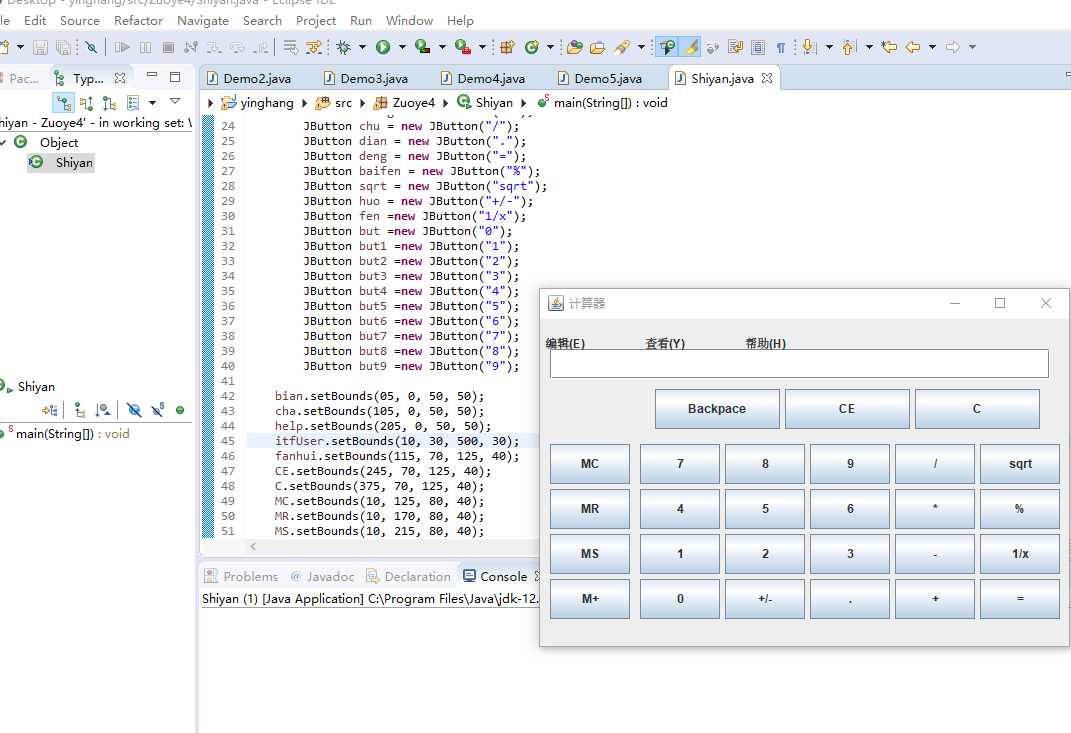Open the Refactor menu
Screen dimensions: 1071x733
pos(138,20)
